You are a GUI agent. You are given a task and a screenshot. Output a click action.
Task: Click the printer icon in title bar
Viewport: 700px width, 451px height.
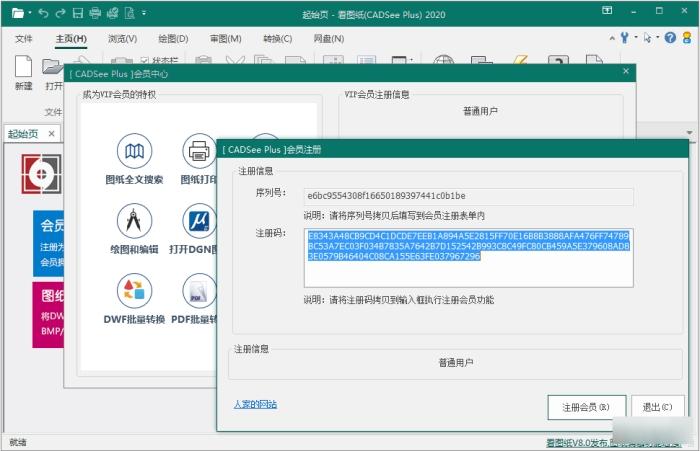click(x=95, y=13)
